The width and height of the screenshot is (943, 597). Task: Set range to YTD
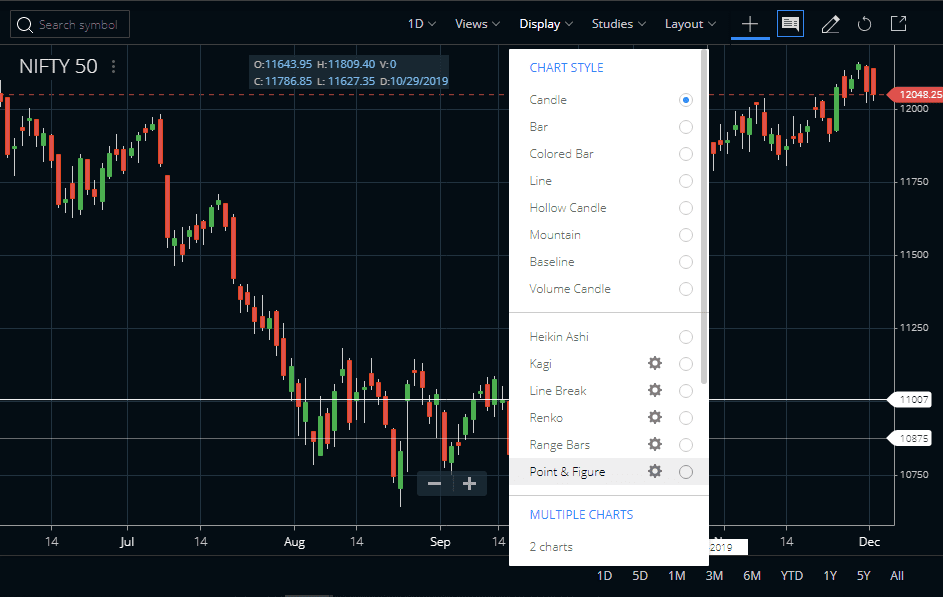click(791, 576)
